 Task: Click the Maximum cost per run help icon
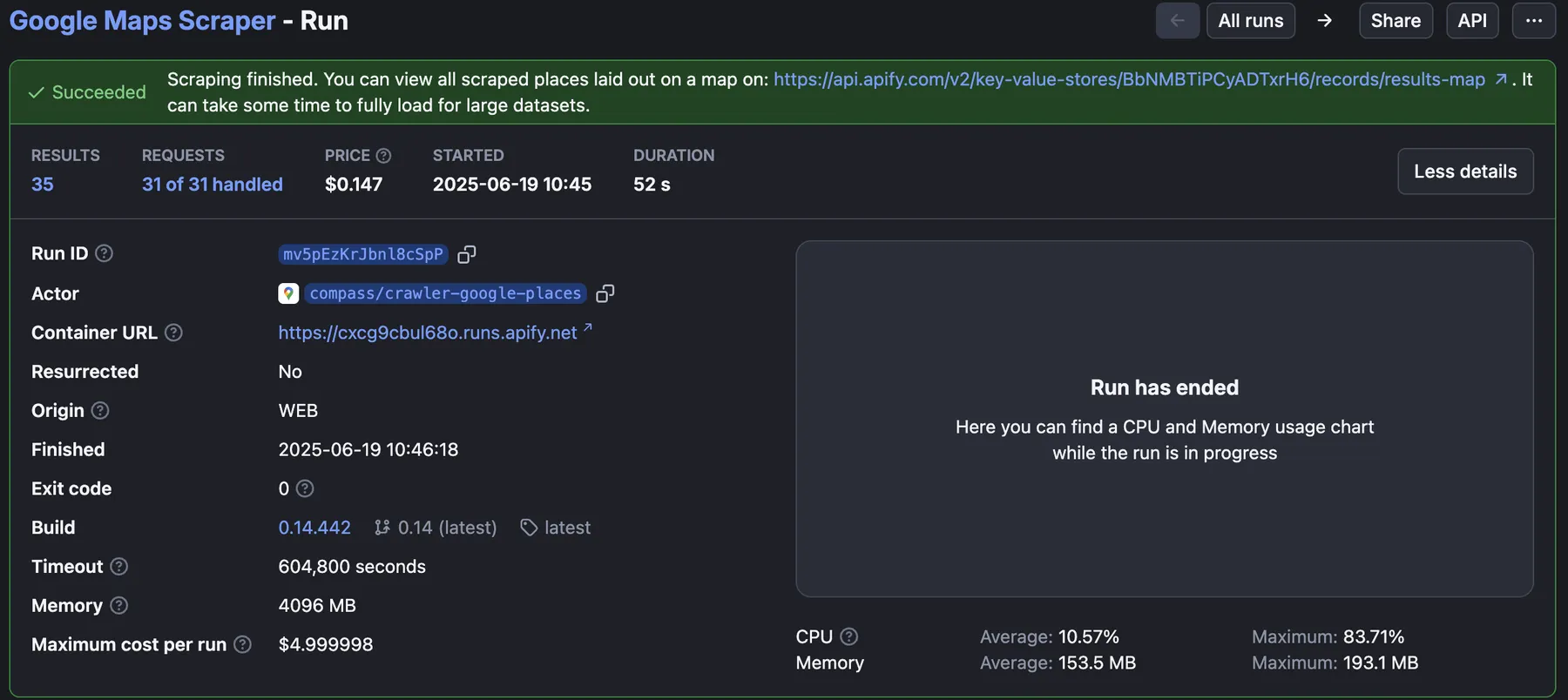tap(243, 644)
